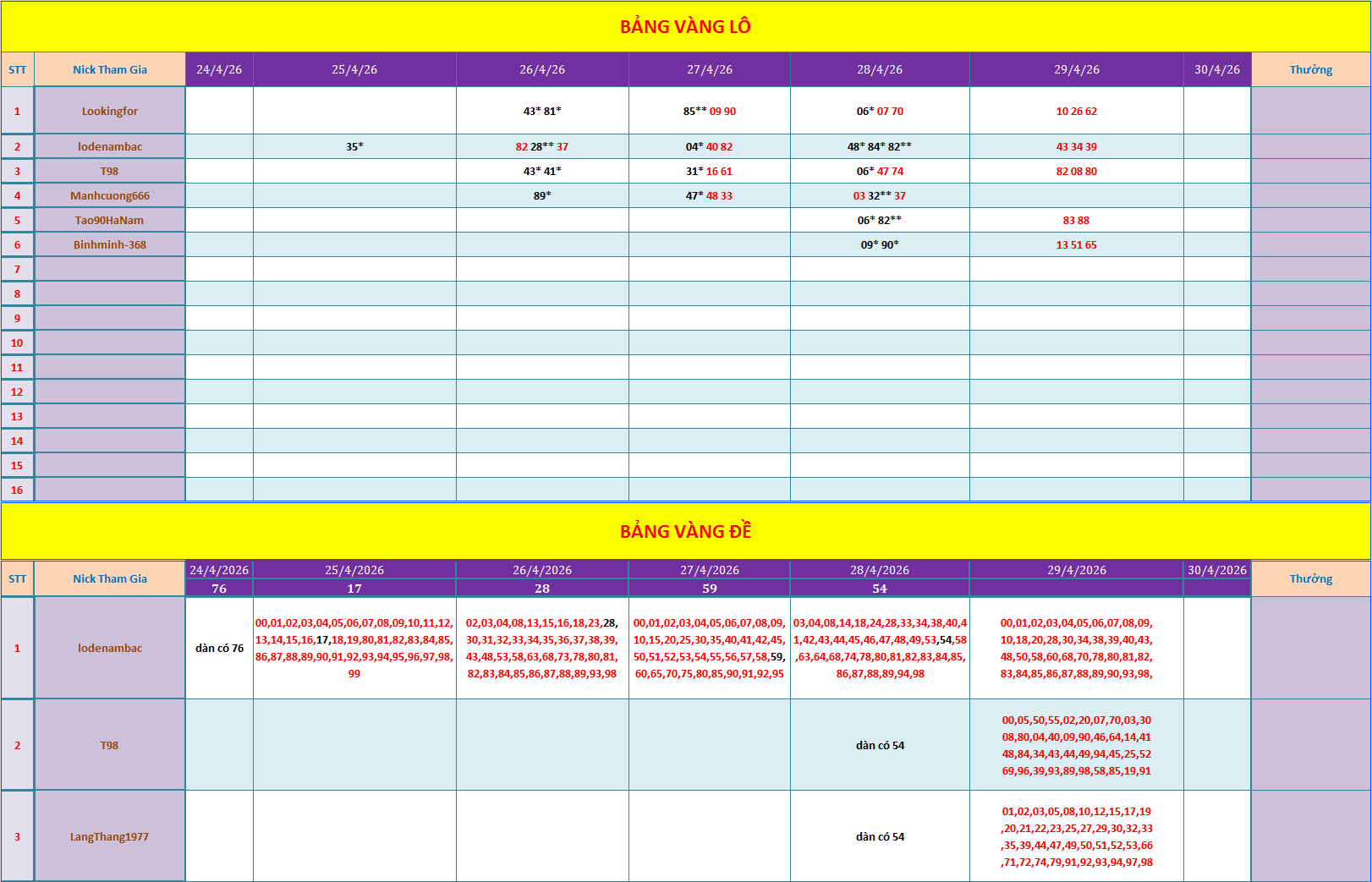Click result number 17 under 25/4/2026
The image size is (1372, 882).
point(354,589)
